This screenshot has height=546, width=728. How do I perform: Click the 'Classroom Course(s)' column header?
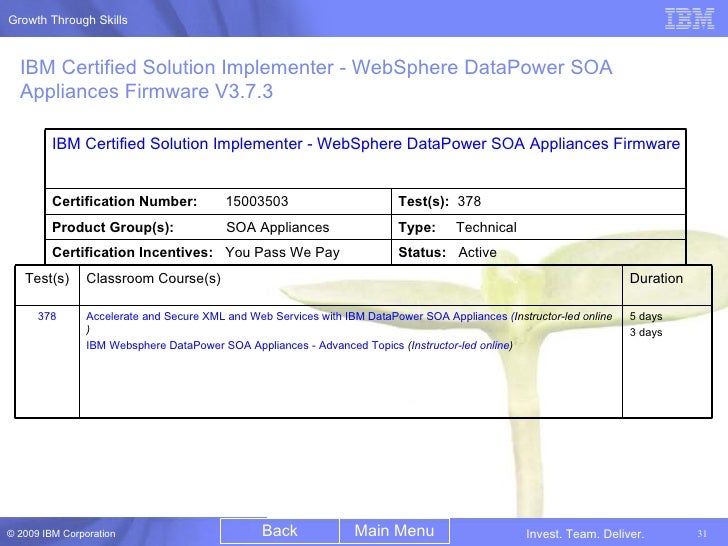(153, 278)
